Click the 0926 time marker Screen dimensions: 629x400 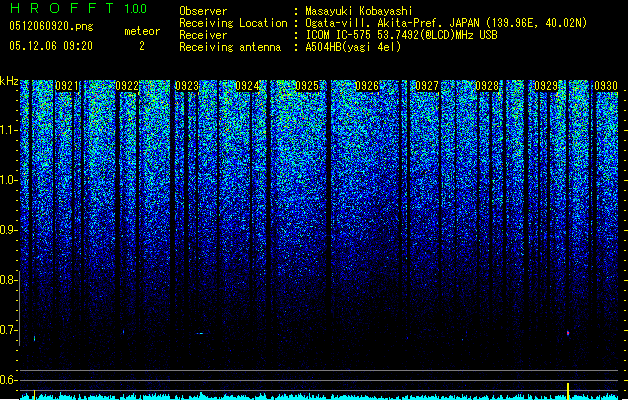[x=367, y=86]
